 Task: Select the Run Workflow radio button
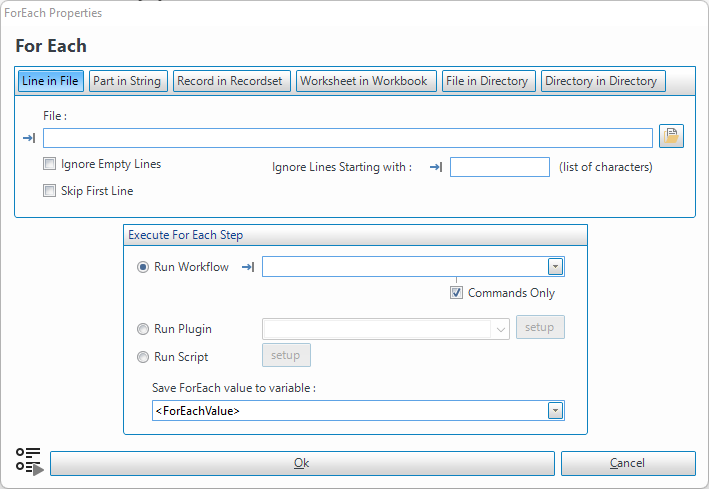tap(143, 267)
